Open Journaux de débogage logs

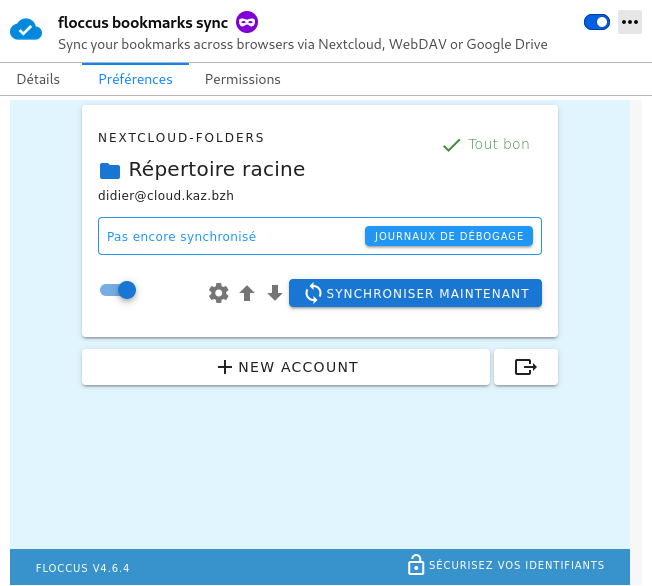(448, 236)
